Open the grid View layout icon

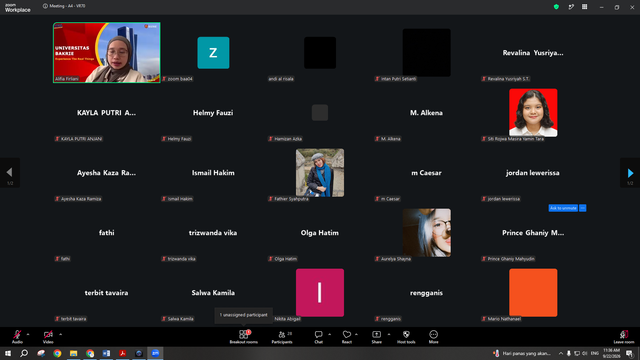(x=584, y=7)
